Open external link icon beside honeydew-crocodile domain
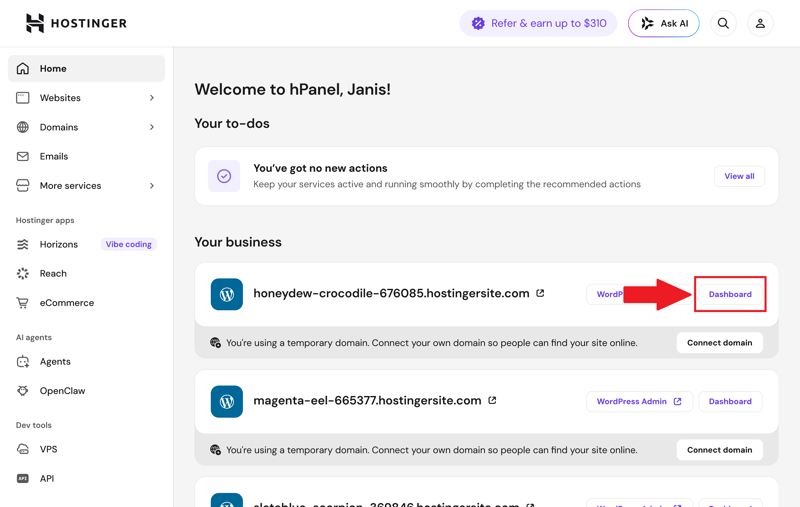 540,293
